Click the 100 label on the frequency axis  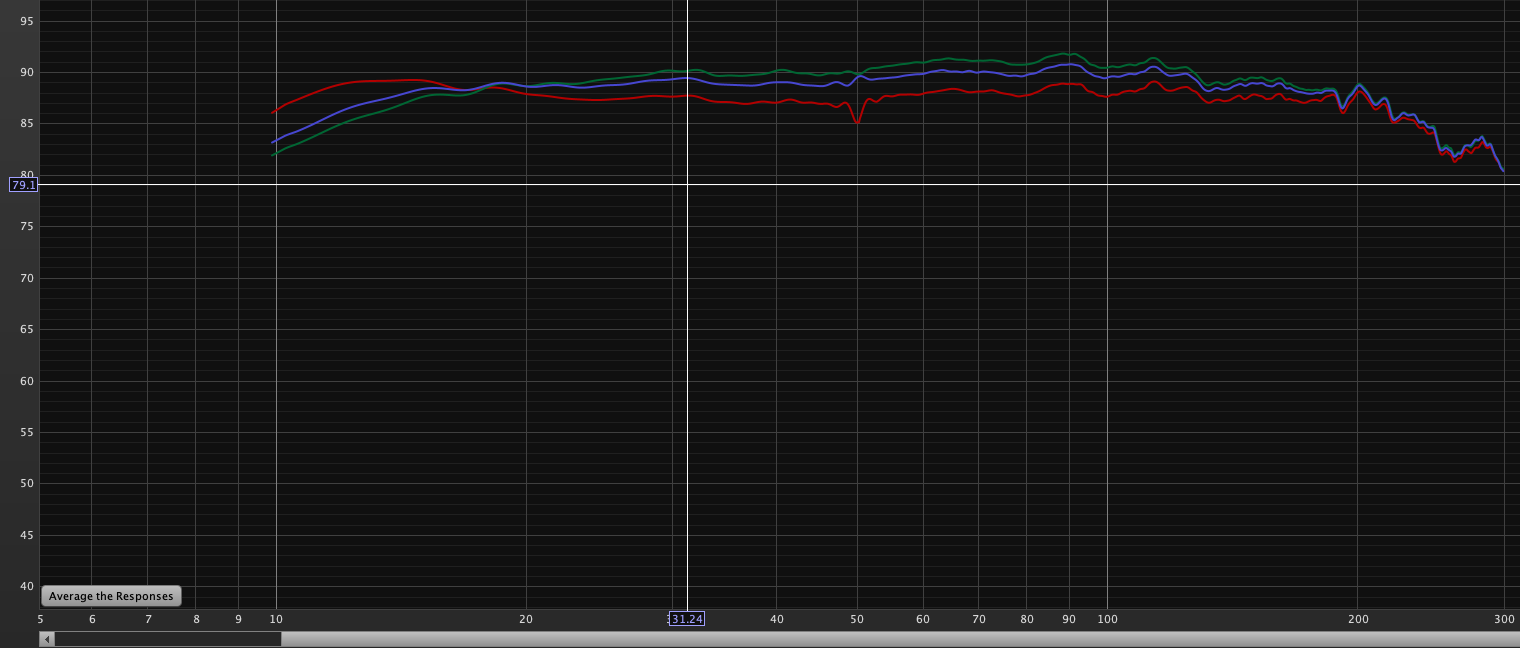pos(1107,619)
